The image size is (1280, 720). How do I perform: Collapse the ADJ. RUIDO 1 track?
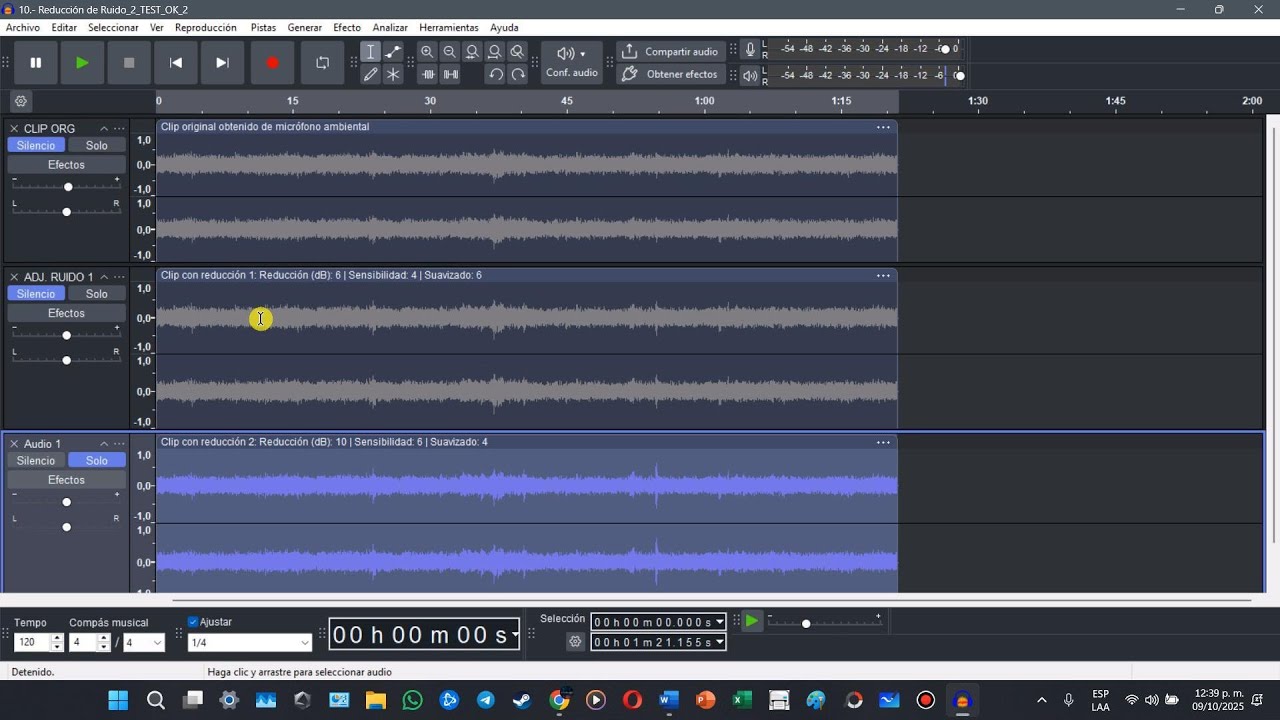pos(103,277)
